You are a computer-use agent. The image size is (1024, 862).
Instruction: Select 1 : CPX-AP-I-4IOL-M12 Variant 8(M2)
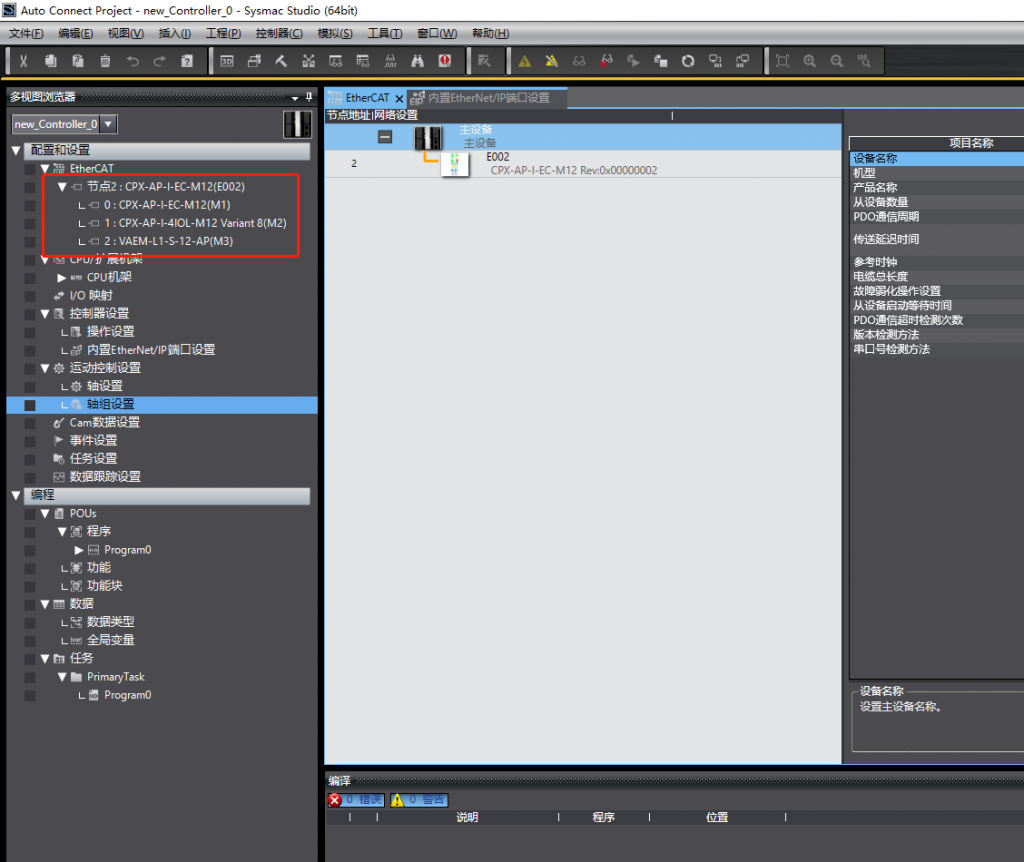195,223
